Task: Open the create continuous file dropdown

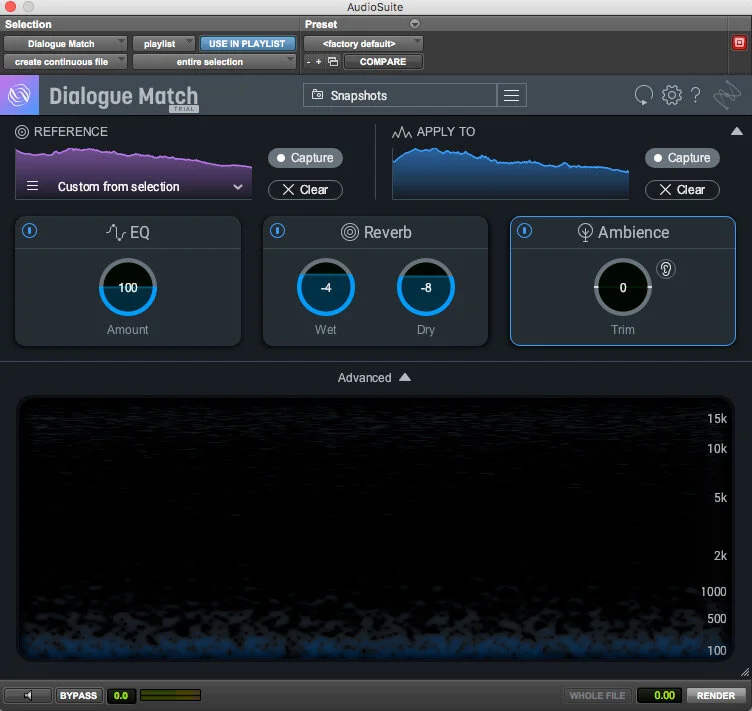Action: 65,62
